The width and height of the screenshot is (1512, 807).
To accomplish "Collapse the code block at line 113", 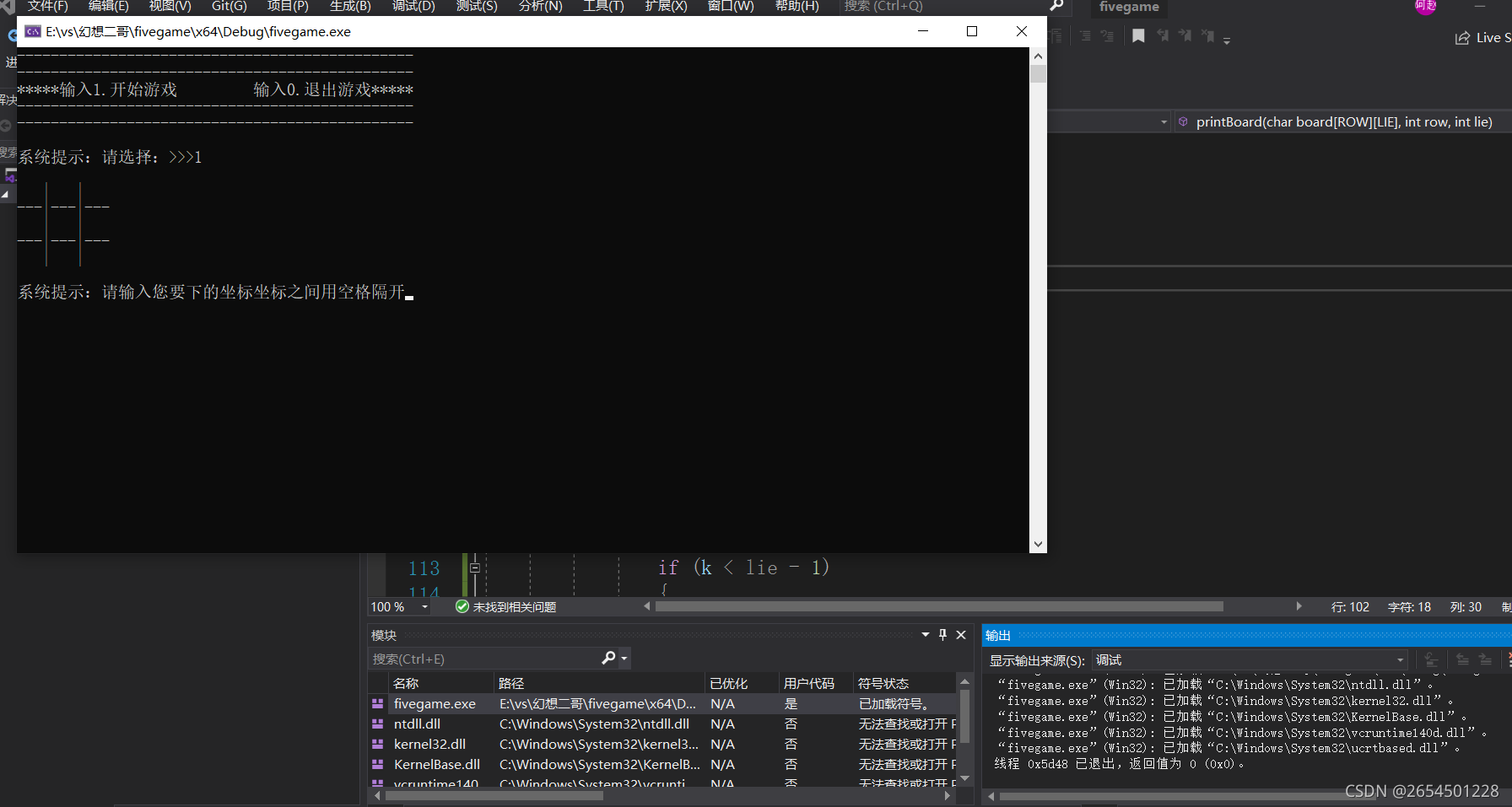I will (475, 568).
